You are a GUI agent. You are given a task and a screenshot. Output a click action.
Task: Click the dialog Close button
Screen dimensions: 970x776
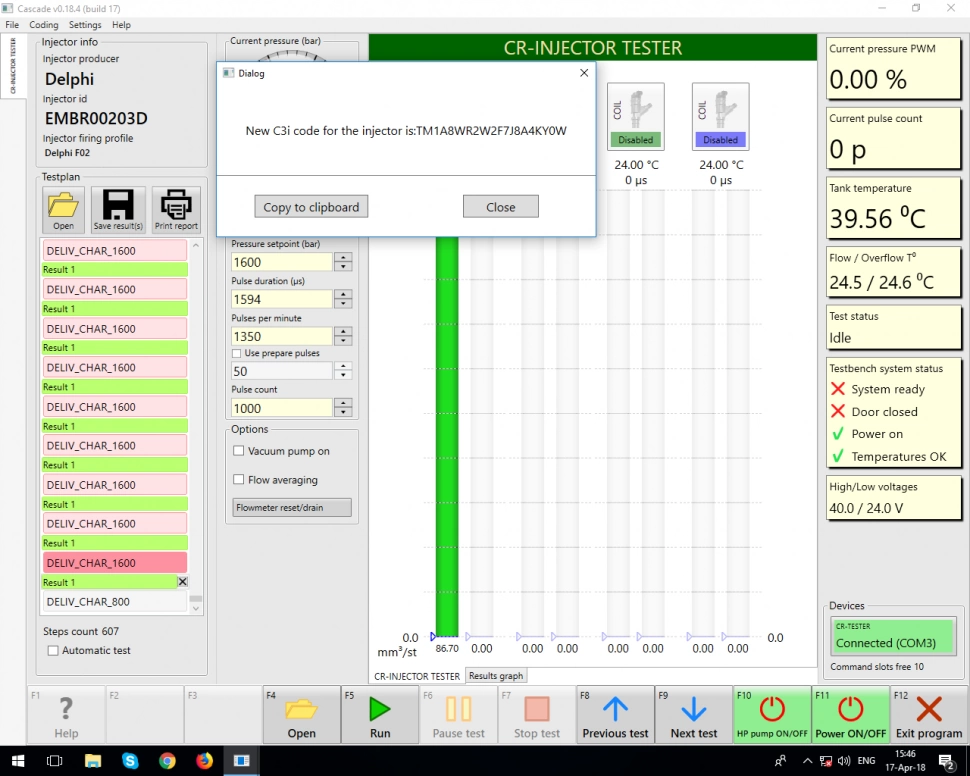[x=500, y=207]
